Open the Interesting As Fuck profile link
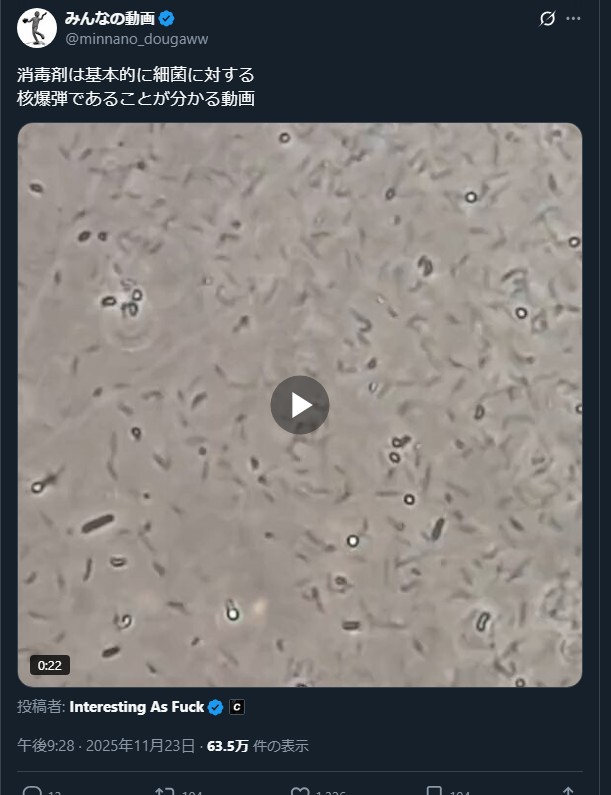 (136, 707)
